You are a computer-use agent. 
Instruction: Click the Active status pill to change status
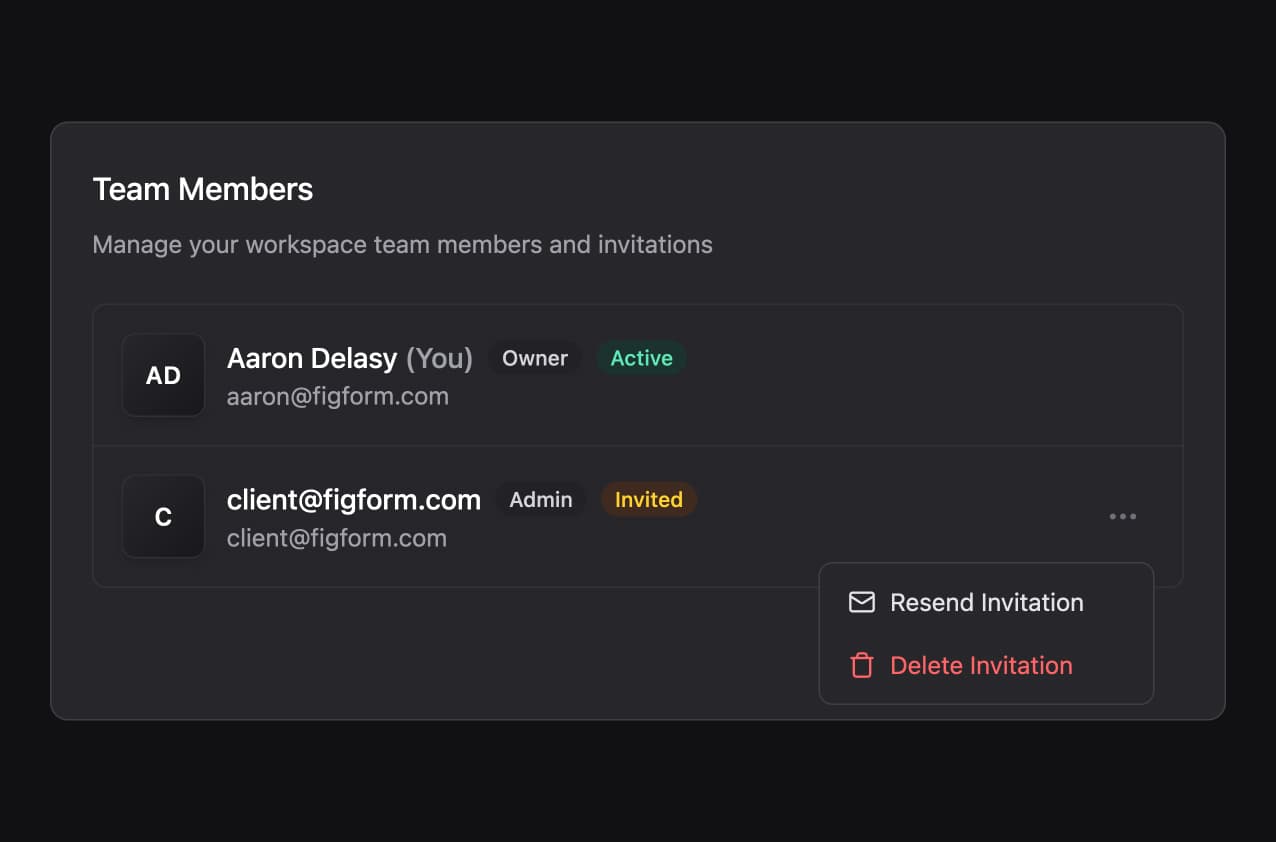tap(641, 358)
